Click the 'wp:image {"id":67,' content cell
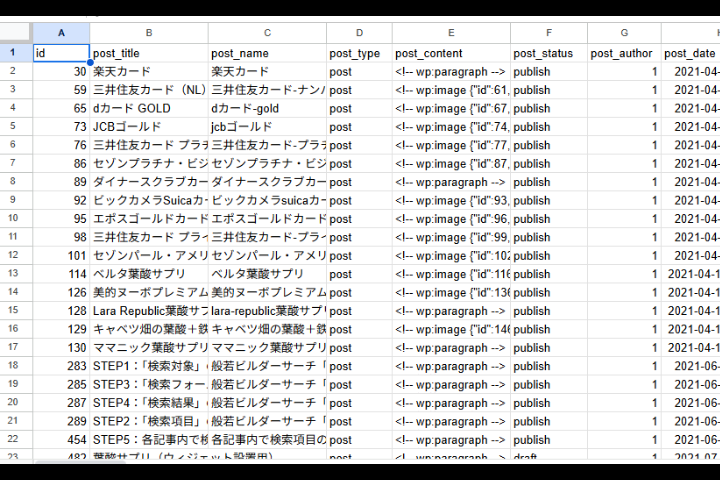Screen dimensions: 720x480 [451, 108]
